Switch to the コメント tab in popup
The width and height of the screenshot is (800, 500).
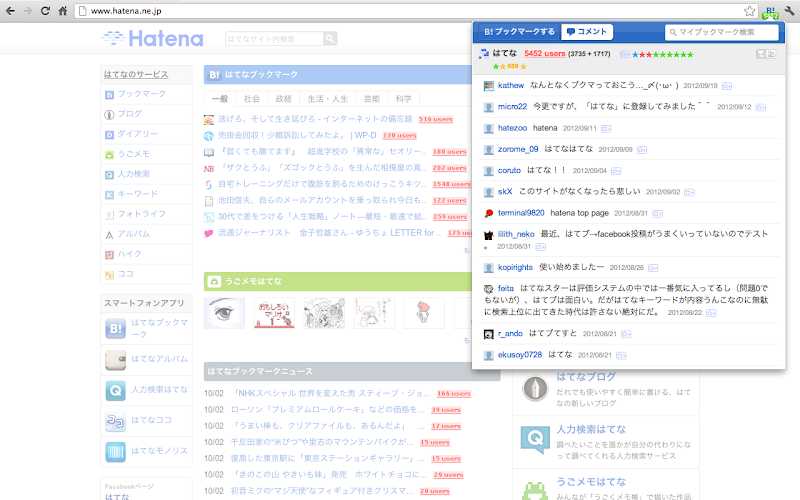click(587, 32)
